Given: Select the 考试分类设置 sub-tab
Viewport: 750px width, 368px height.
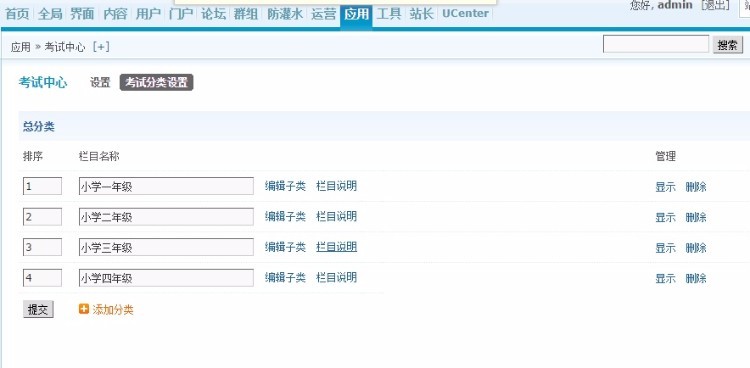Looking at the screenshot, I should pos(156,82).
